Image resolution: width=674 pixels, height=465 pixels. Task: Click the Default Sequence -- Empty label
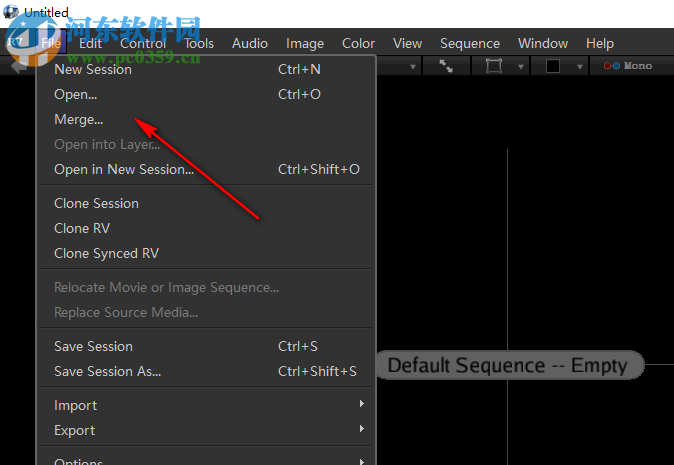[510, 365]
